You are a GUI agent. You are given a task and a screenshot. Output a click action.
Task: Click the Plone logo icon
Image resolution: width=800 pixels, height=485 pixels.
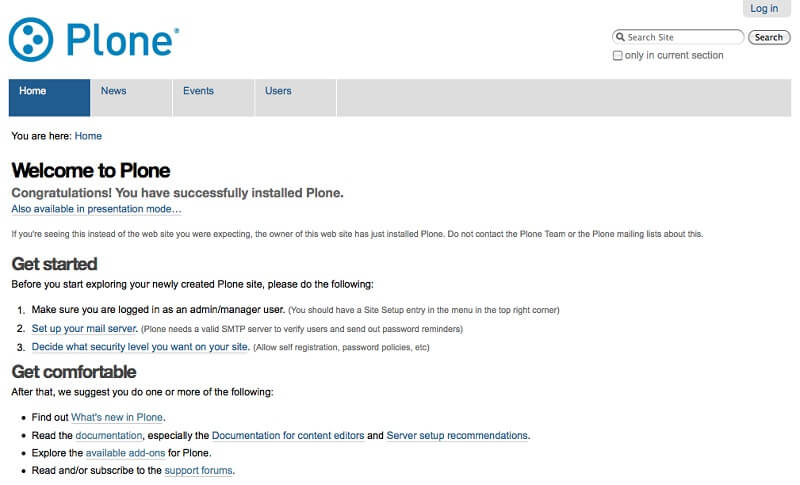tap(31, 40)
